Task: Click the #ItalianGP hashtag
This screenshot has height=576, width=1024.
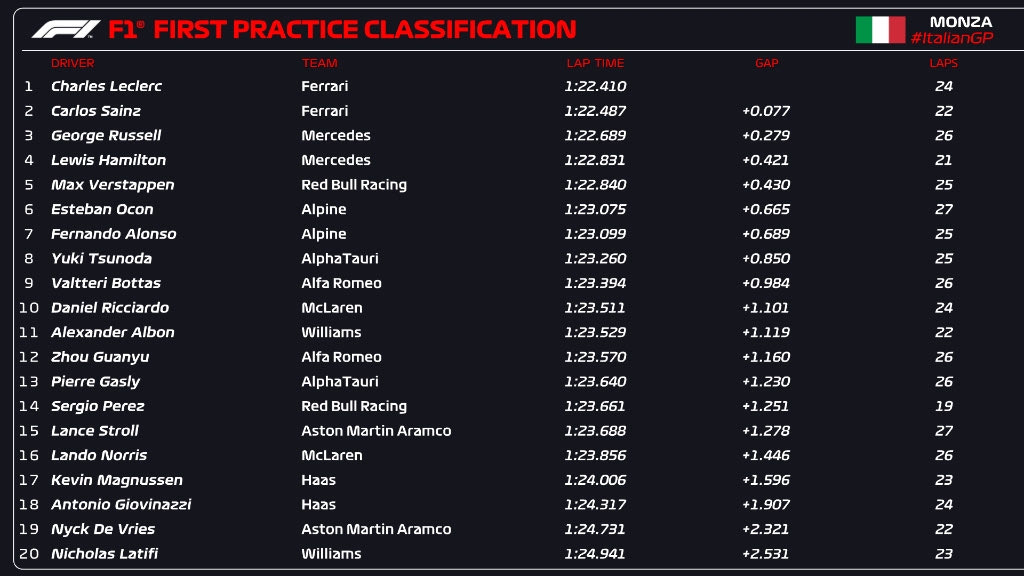Action: (x=951, y=38)
